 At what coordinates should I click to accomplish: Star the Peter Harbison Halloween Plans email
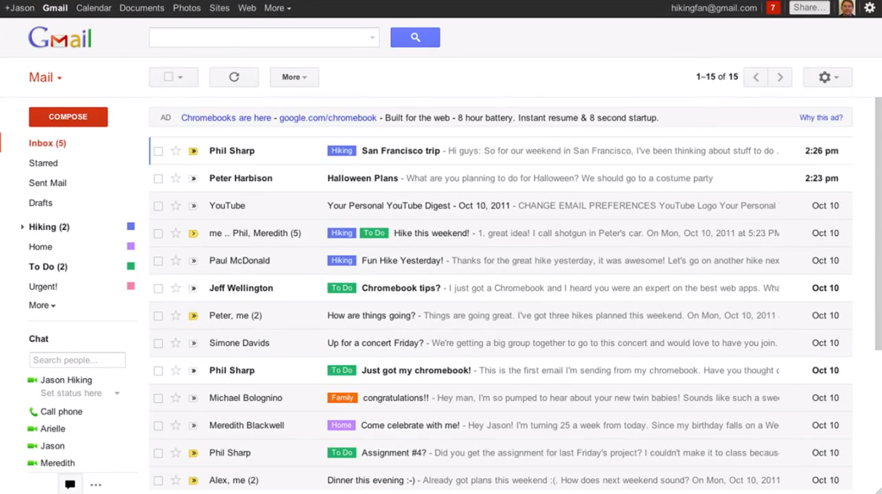pos(176,178)
